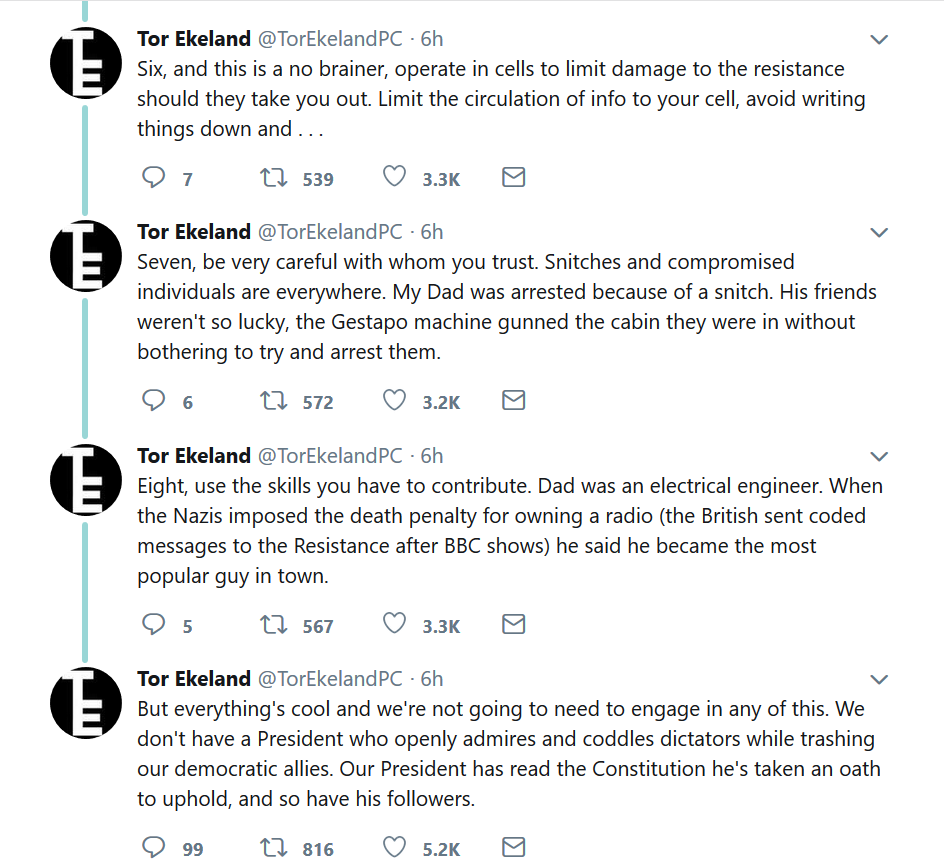
Task: Expand the dropdown arrow on 'Seven' tweet
Action: coord(879,233)
